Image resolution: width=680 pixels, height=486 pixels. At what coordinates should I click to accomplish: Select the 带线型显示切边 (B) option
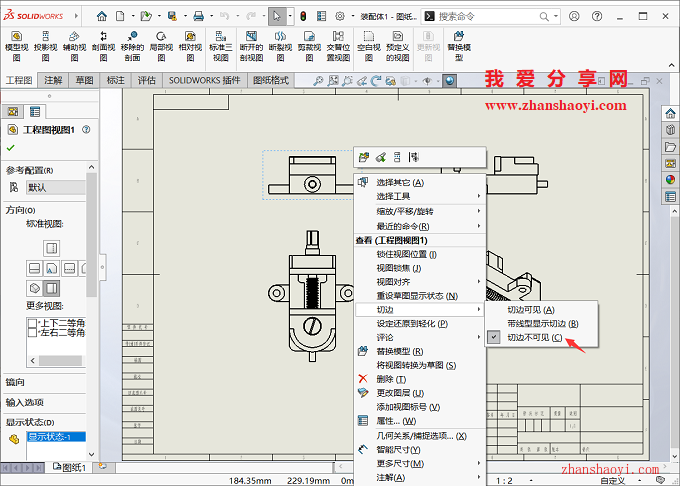(x=541, y=323)
